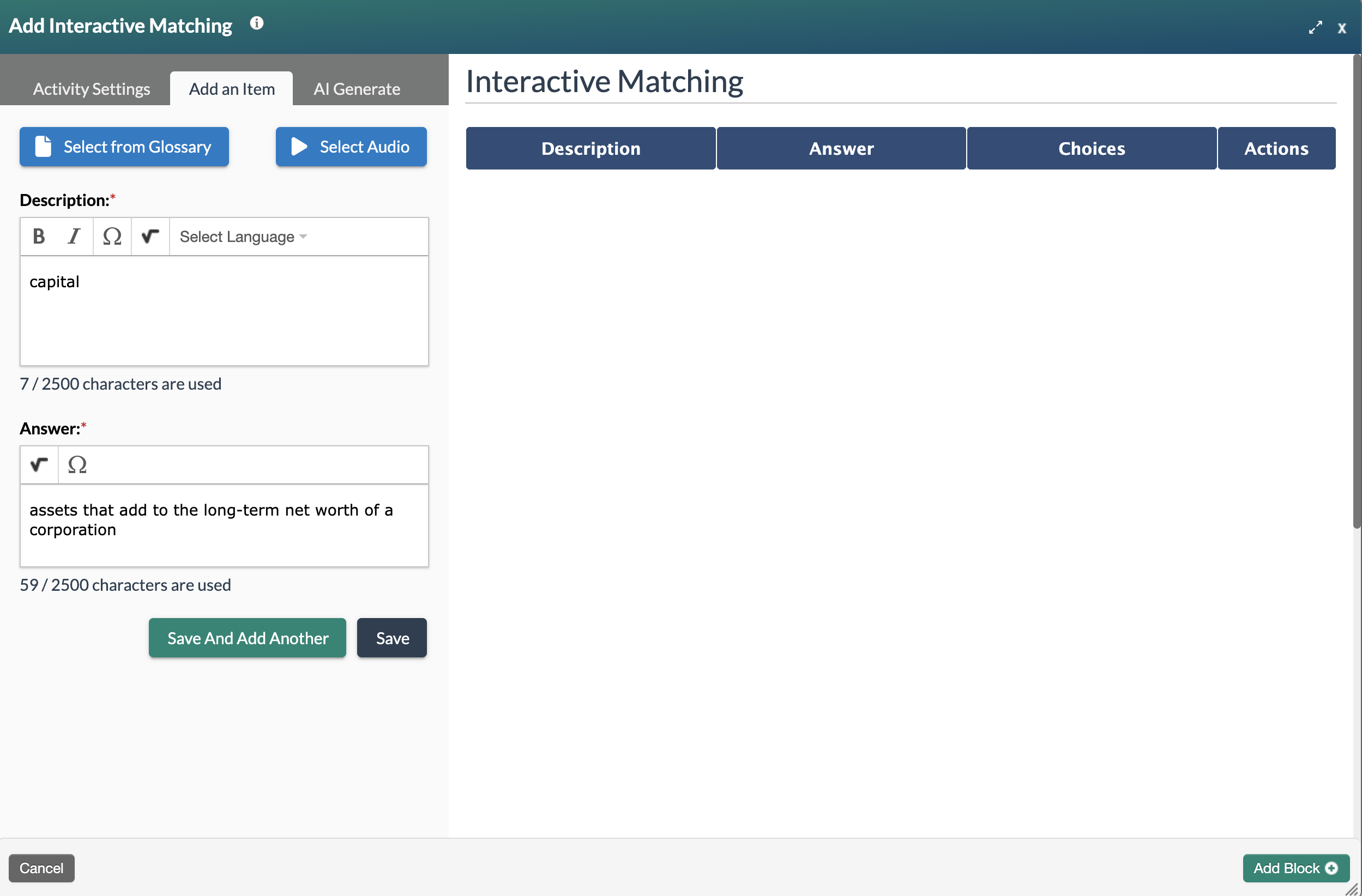Insert special character in Answer toolbar
The image size is (1362, 896).
77,464
